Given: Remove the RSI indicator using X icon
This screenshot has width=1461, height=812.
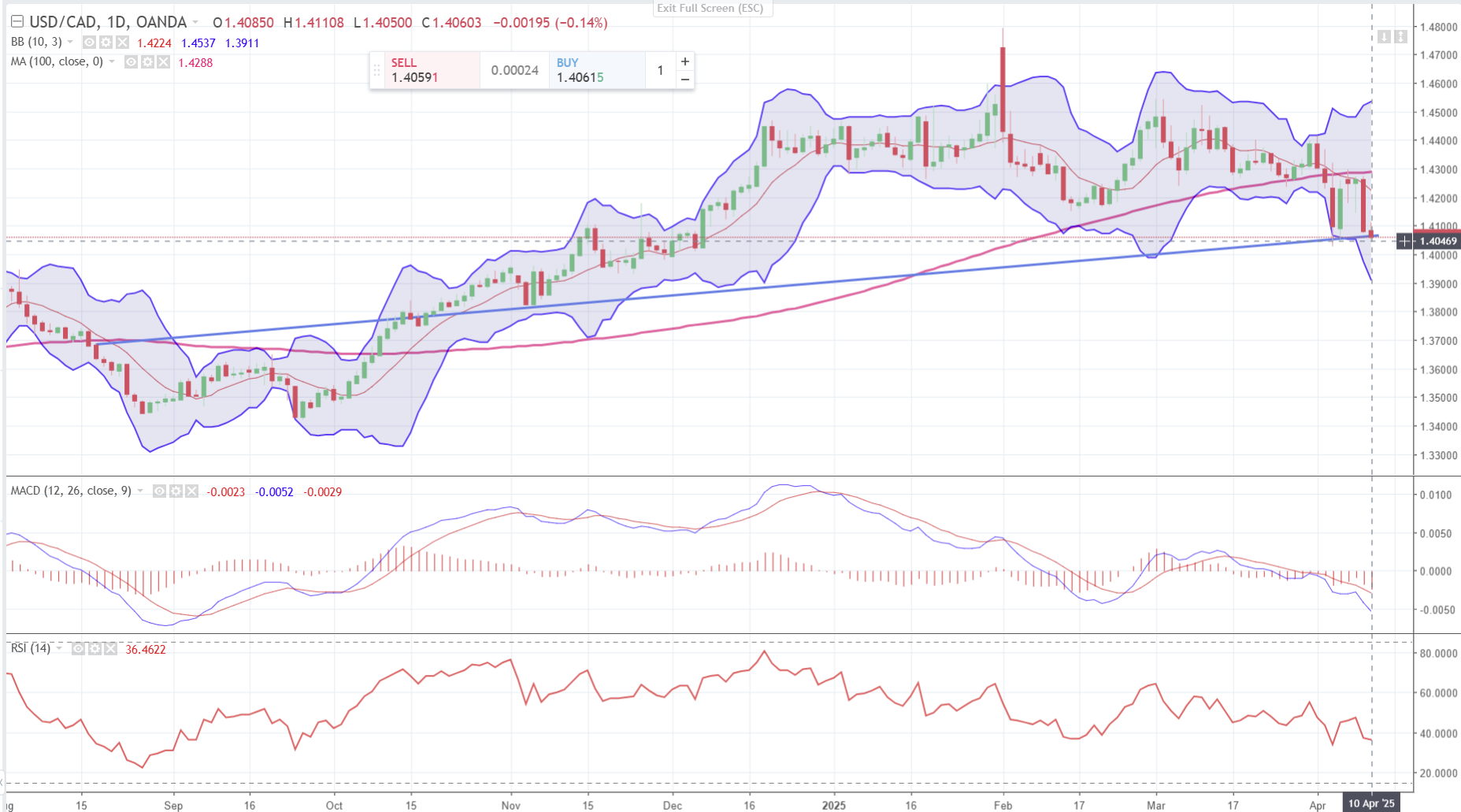Looking at the screenshot, I should tap(110, 649).
